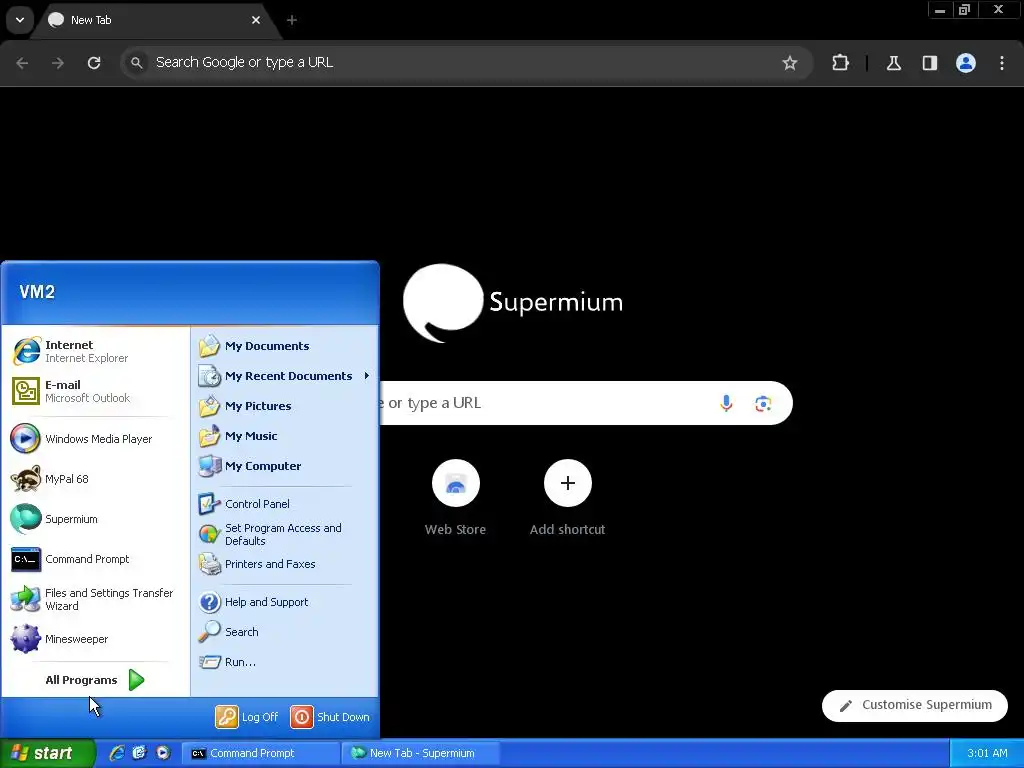
Task: Click the browser Back arrow
Action: (x=22, y=63)
